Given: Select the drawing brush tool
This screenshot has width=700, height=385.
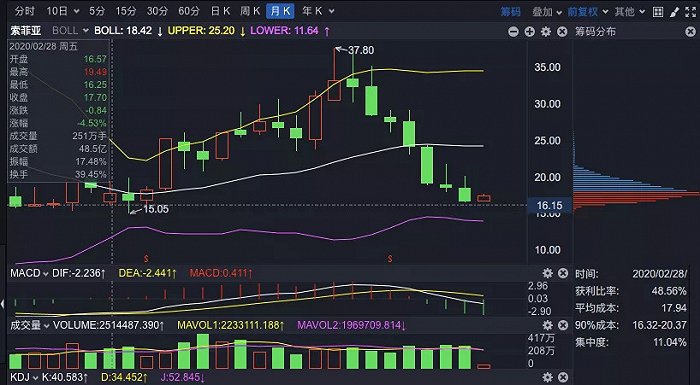Looking at the screenshot, I should (x=675, y=12).
